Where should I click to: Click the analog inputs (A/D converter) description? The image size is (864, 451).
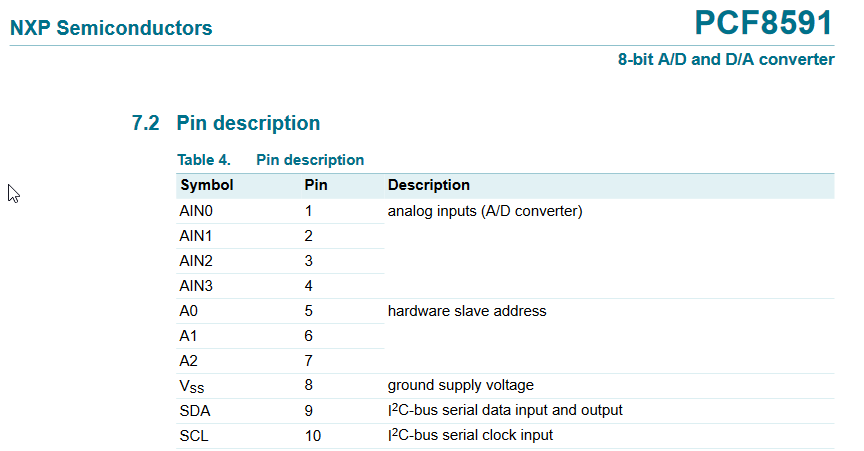pyautogui.click(x=485, y=211)
